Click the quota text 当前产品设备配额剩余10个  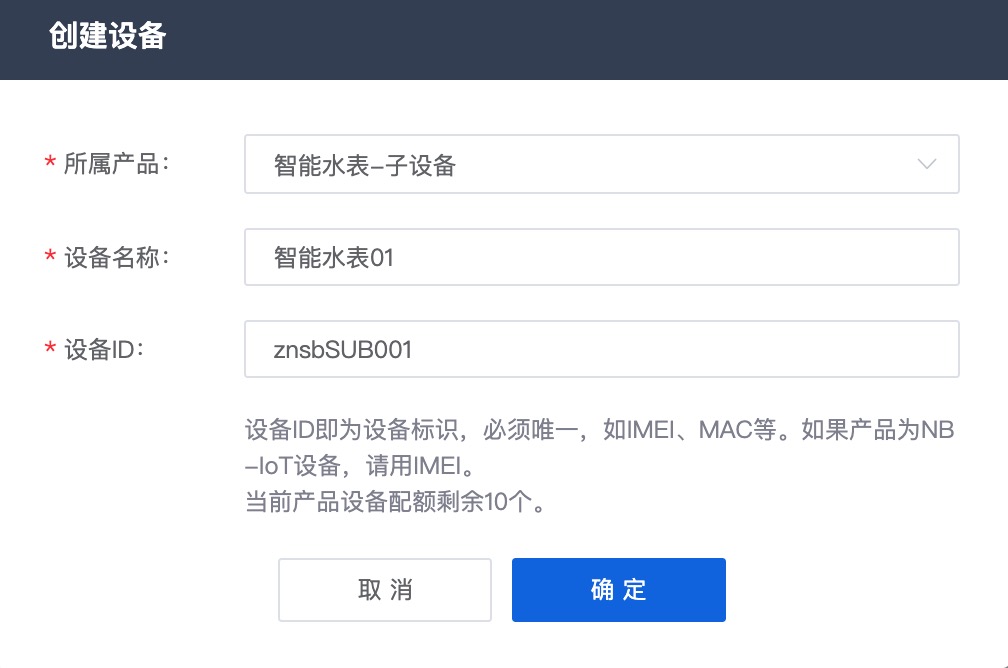(395, 501)
